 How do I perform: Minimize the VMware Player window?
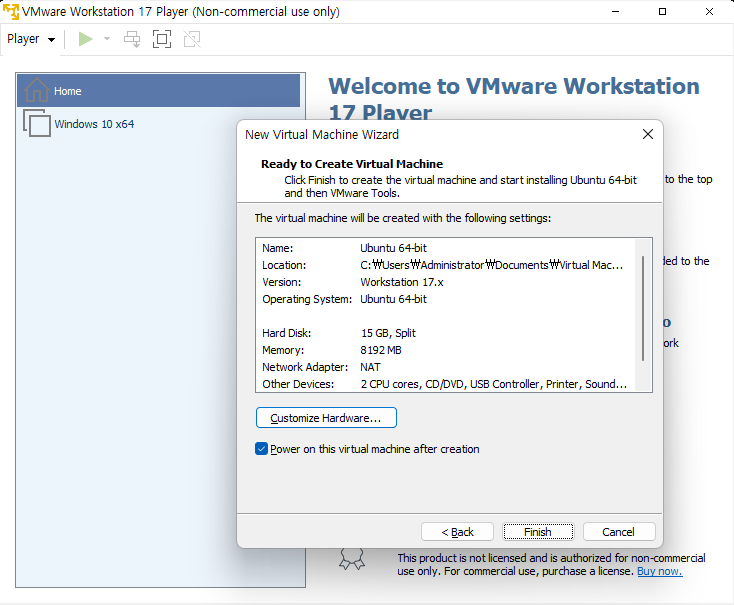click(x=616, y=12)
